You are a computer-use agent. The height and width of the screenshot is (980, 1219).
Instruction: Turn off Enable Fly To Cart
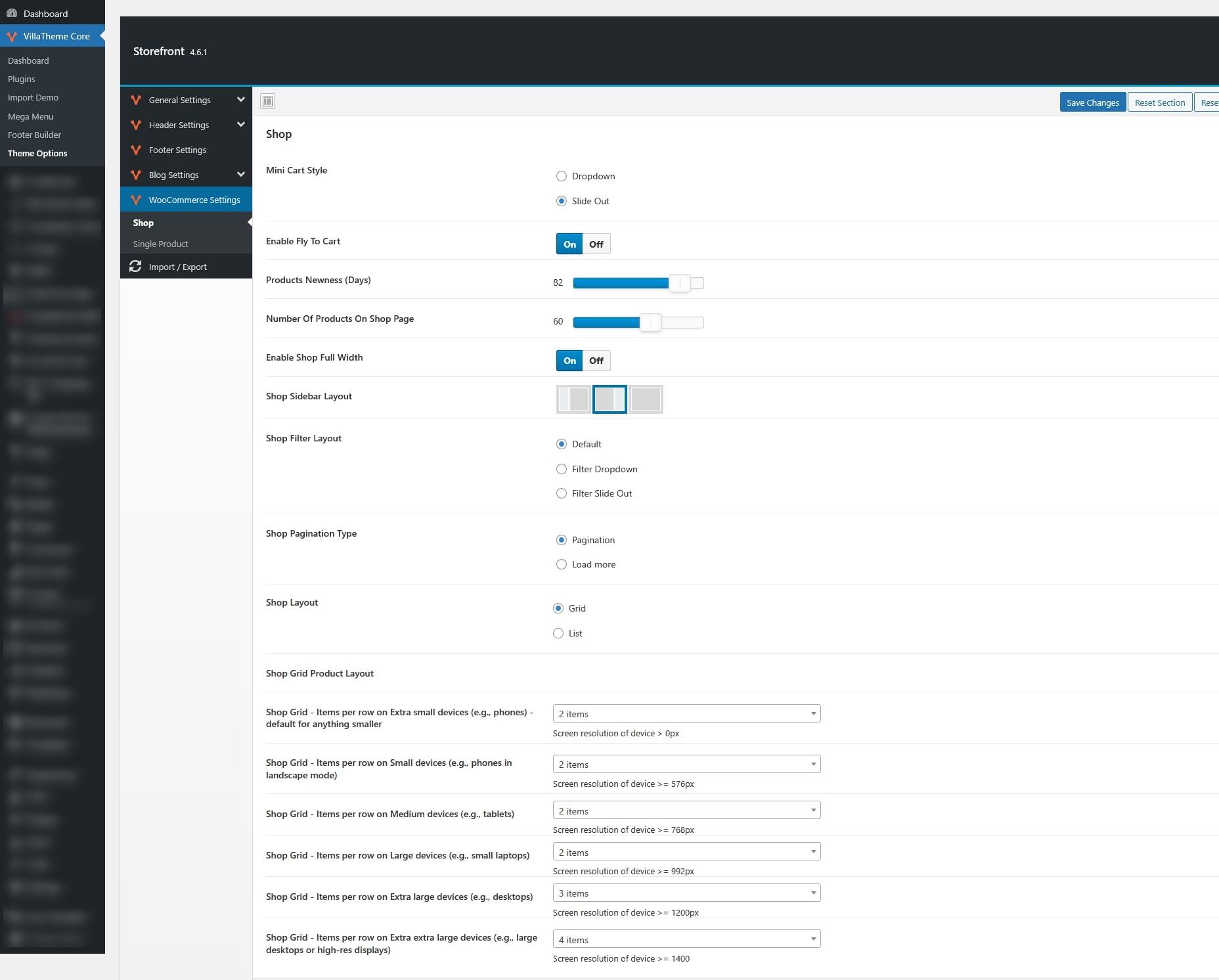pyautogui.click(x=596, y=244)
